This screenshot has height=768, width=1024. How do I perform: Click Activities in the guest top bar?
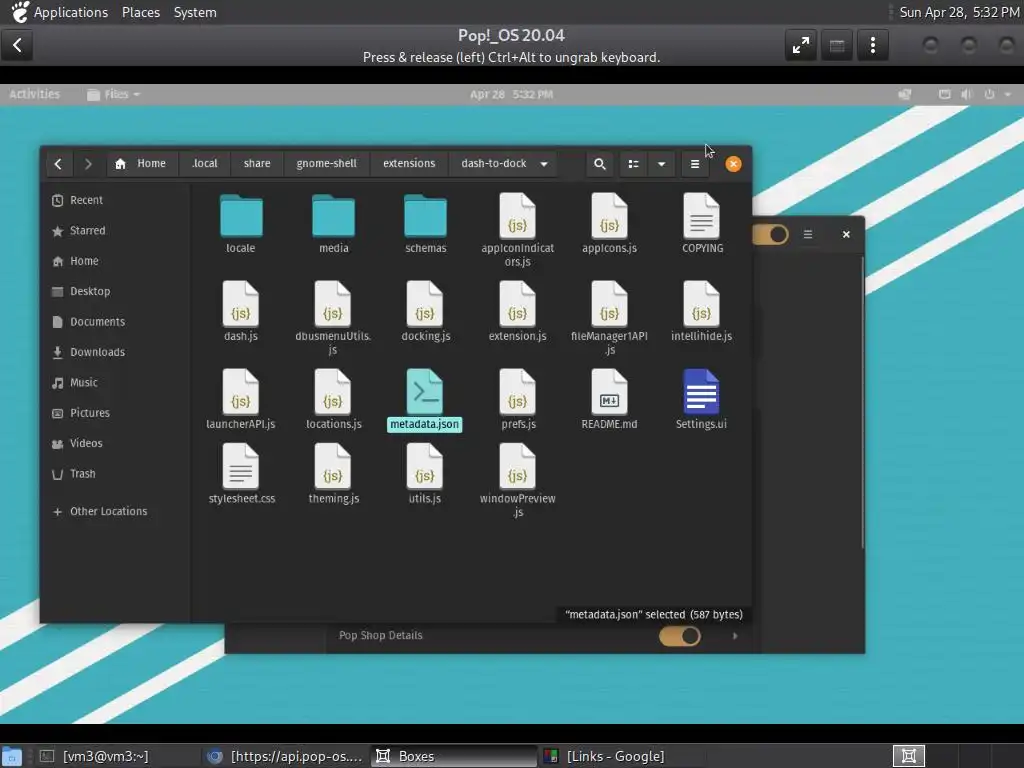(x=35, y=94)
